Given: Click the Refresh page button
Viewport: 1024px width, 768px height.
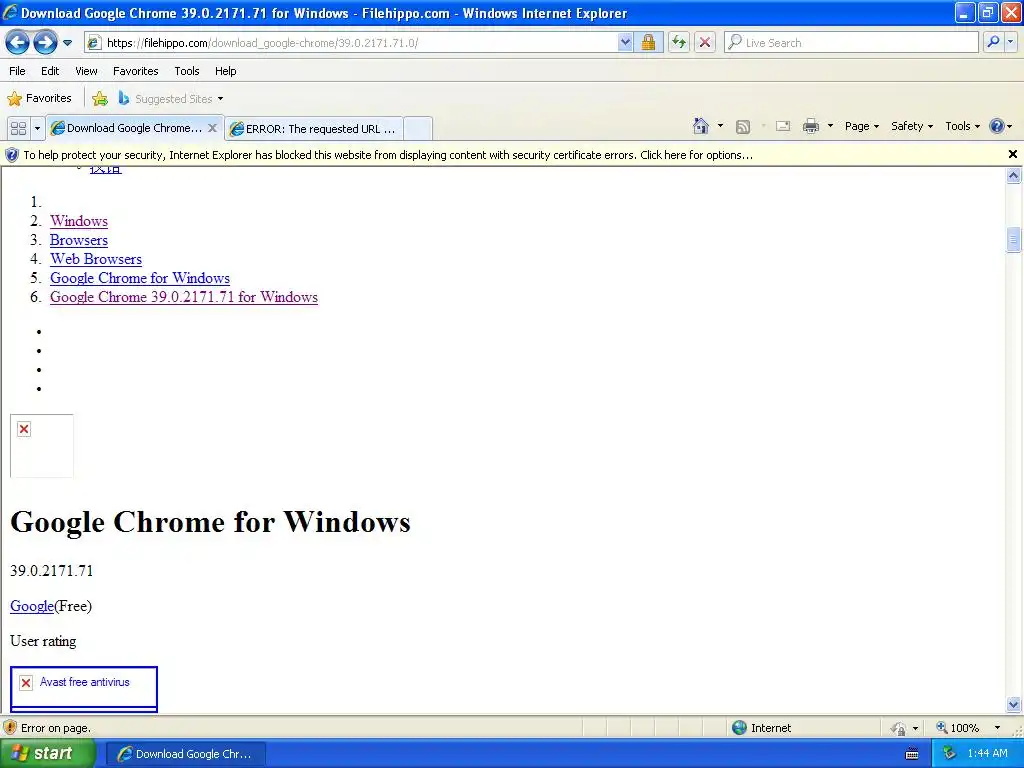Looking at the screenshot, I should pos(679,43).
